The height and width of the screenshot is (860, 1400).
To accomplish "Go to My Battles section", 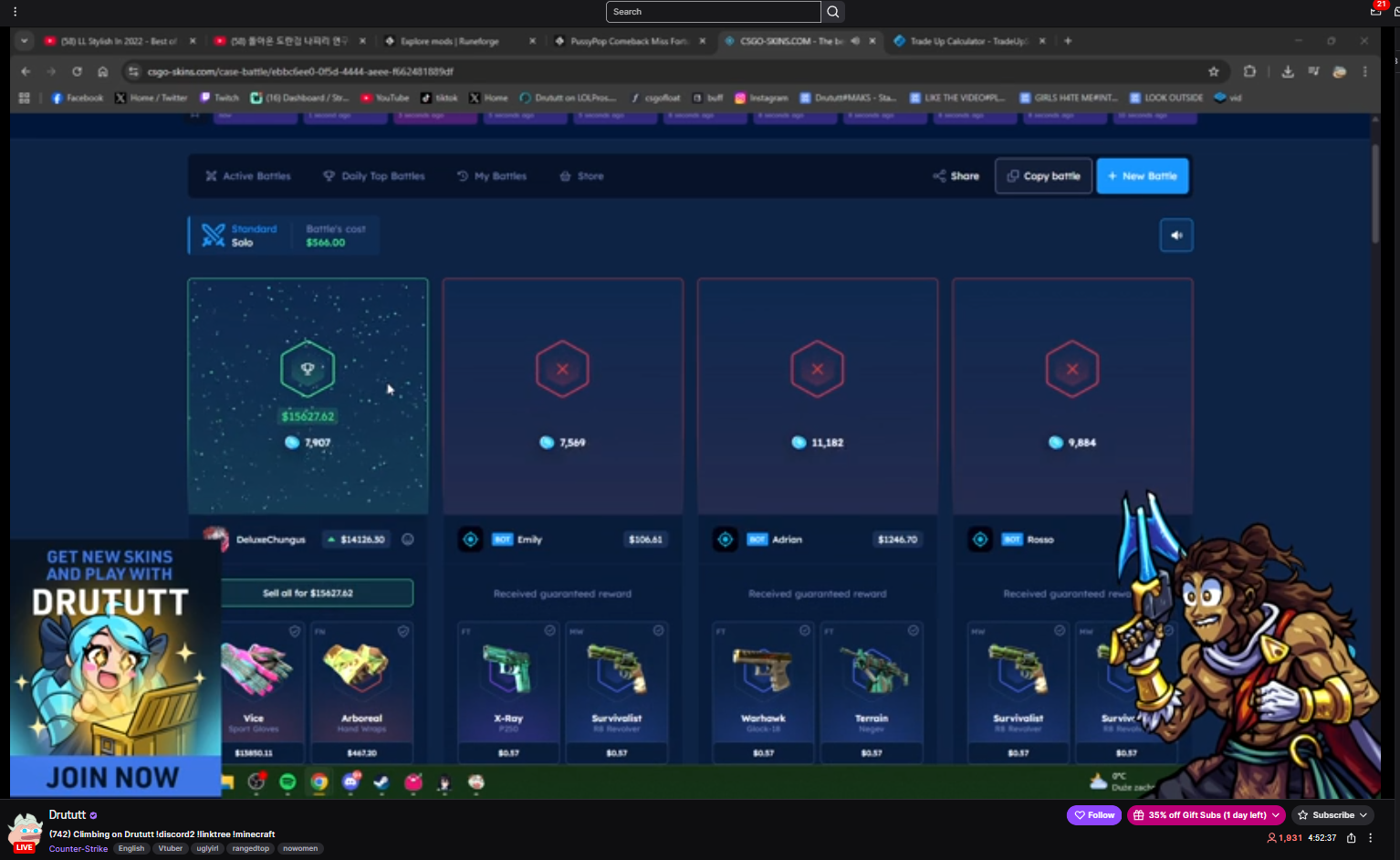I will (x=492, y=176).
